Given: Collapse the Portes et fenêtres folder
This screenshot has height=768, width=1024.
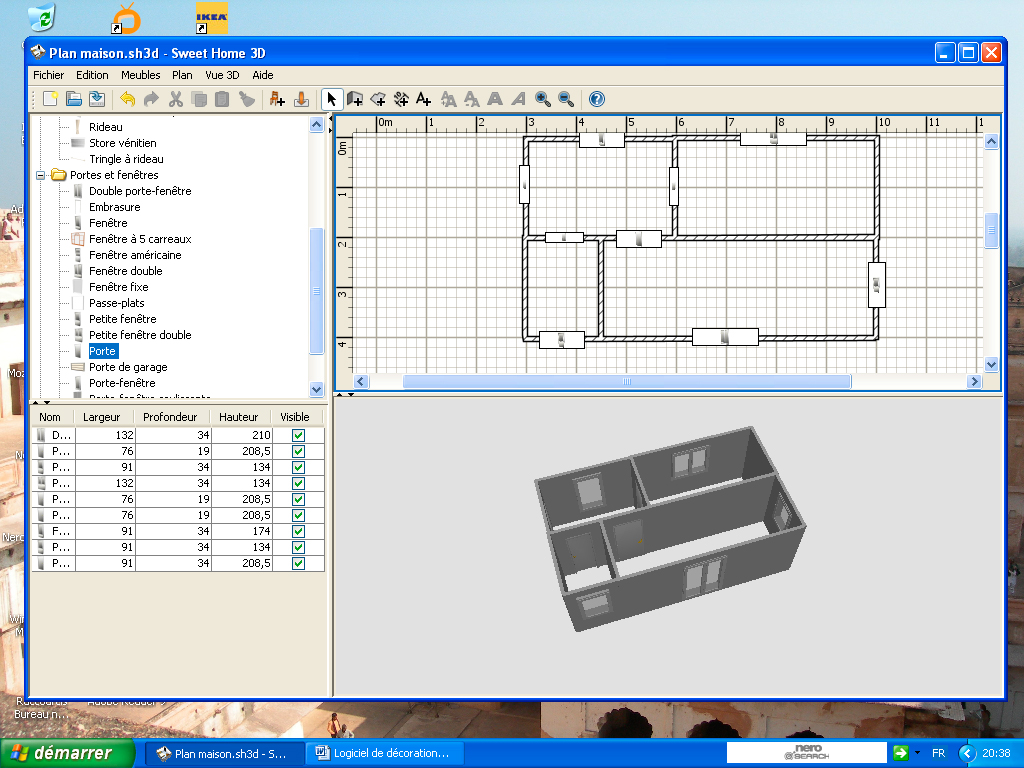Looking at the screenshot, I should coord(40,175).
